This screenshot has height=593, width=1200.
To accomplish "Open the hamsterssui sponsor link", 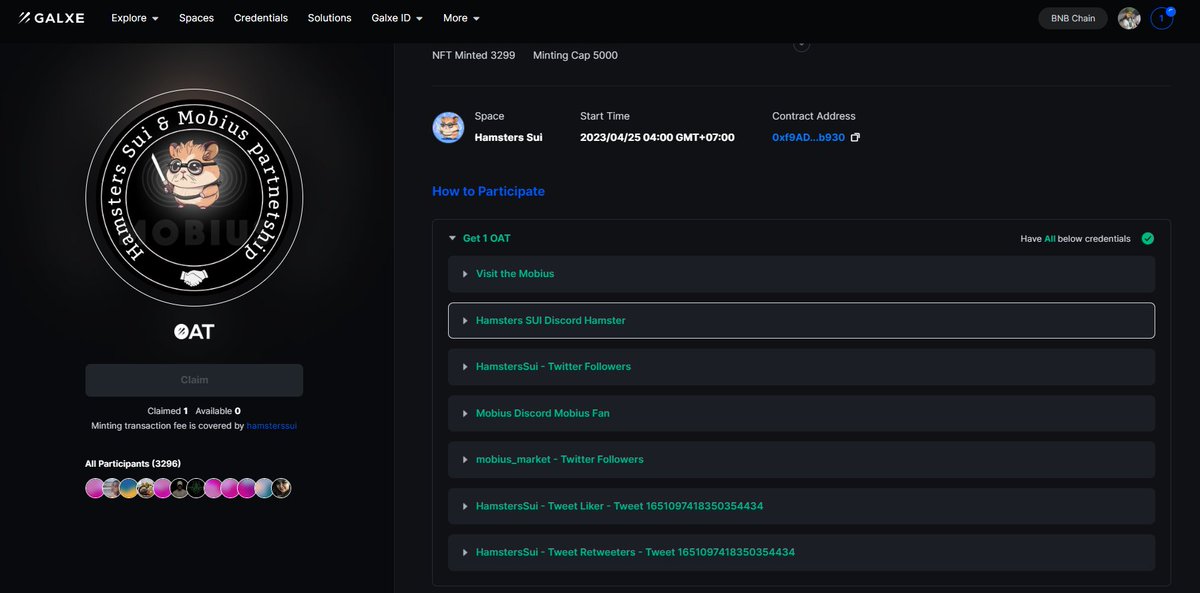I will (x=272, y=426).
